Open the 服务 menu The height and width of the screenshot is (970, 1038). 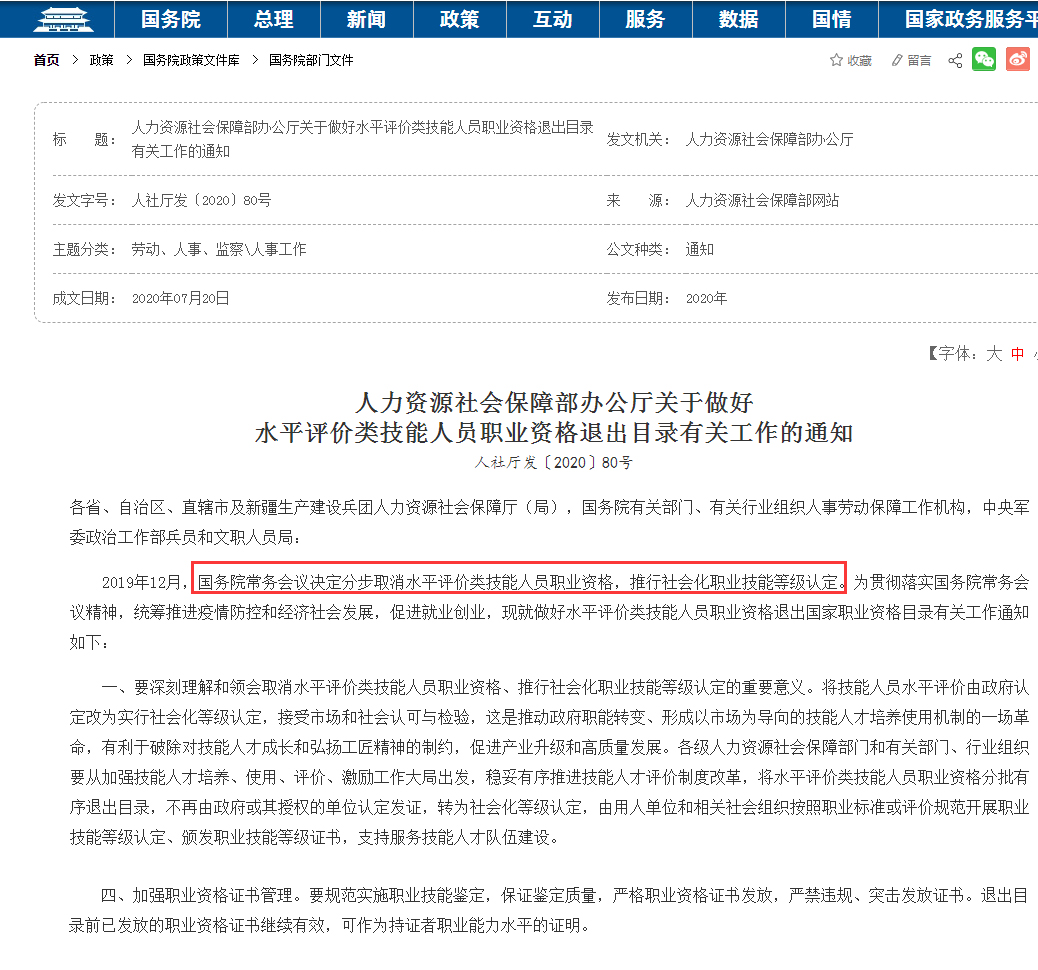[645, 19]
